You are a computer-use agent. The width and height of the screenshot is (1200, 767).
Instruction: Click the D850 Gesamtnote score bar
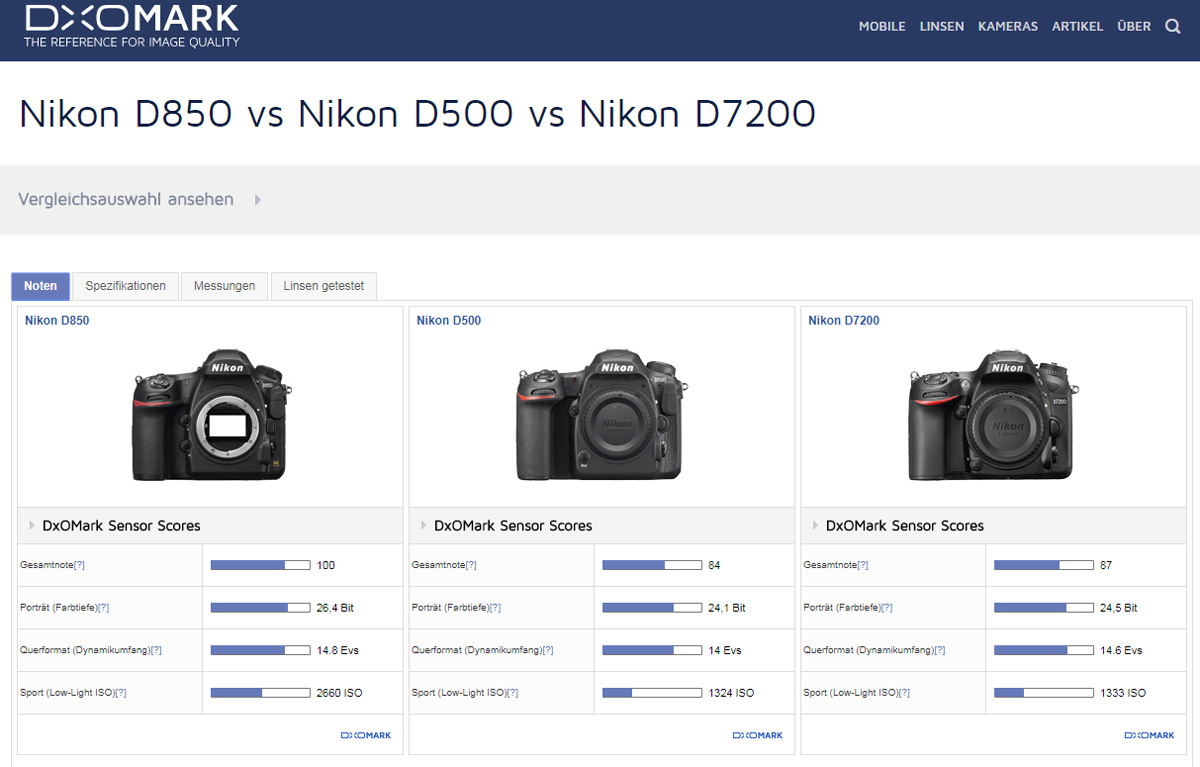click(x=260, y=565)
